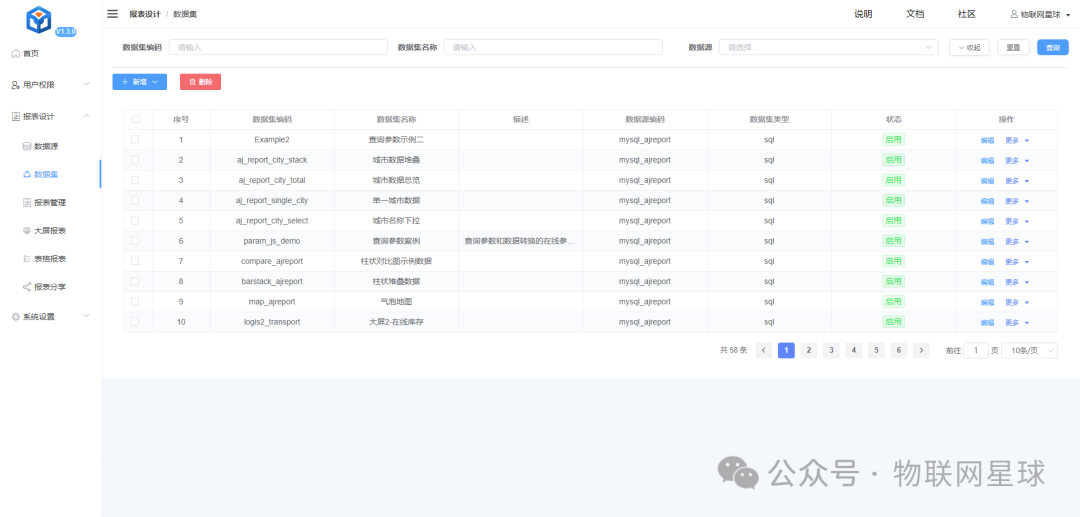Expand the 用户权限 sidebar menu

(50, 85)
